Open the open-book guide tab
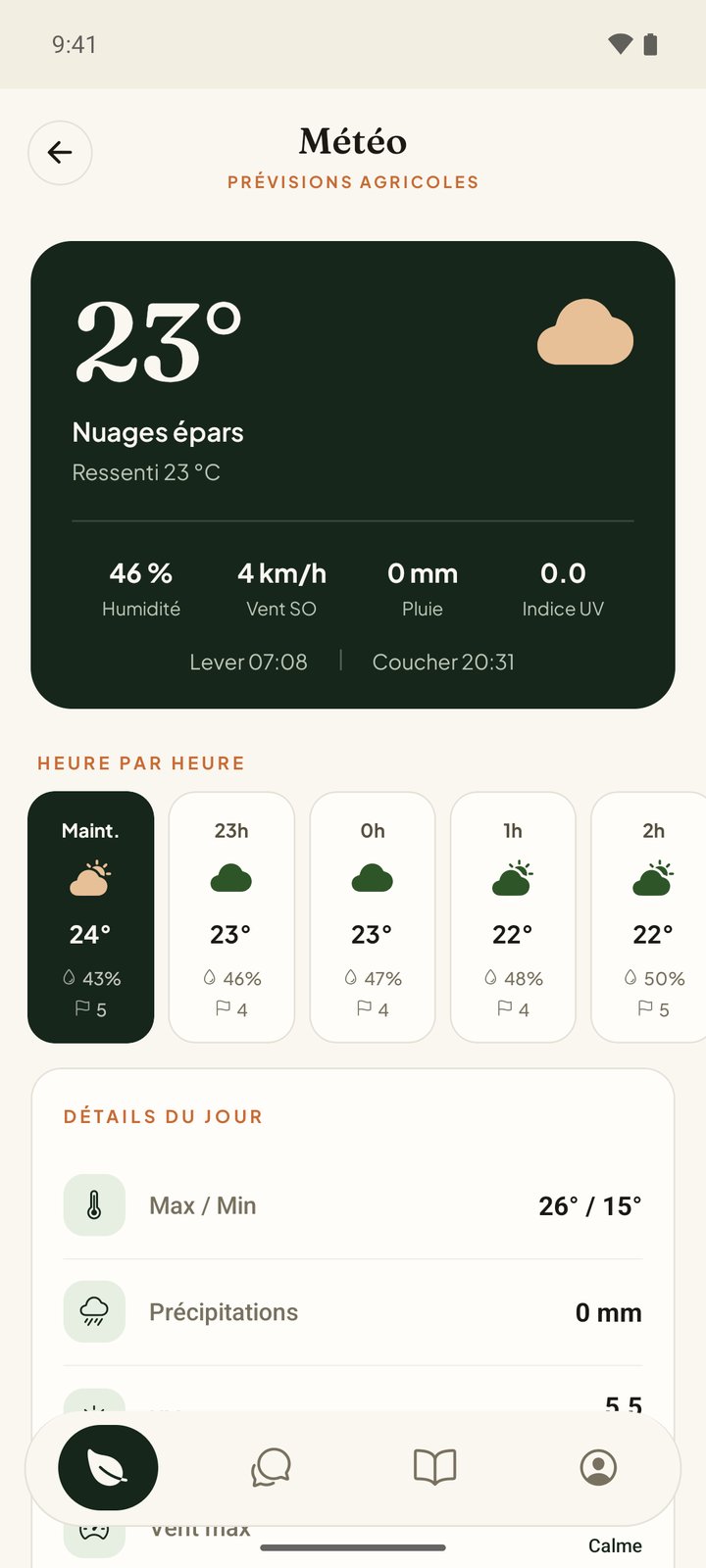 [x=435, y=1467]
